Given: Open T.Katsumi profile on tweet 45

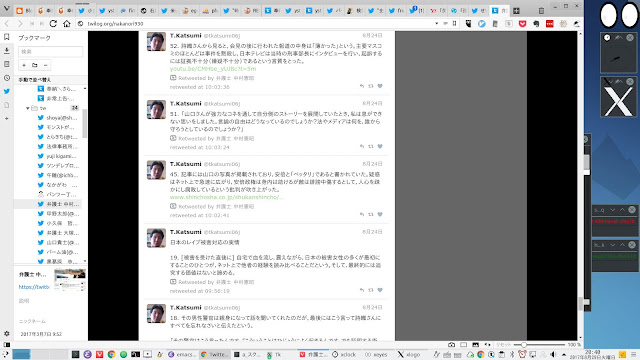Looking at the screenshot, I should (185, 164).
